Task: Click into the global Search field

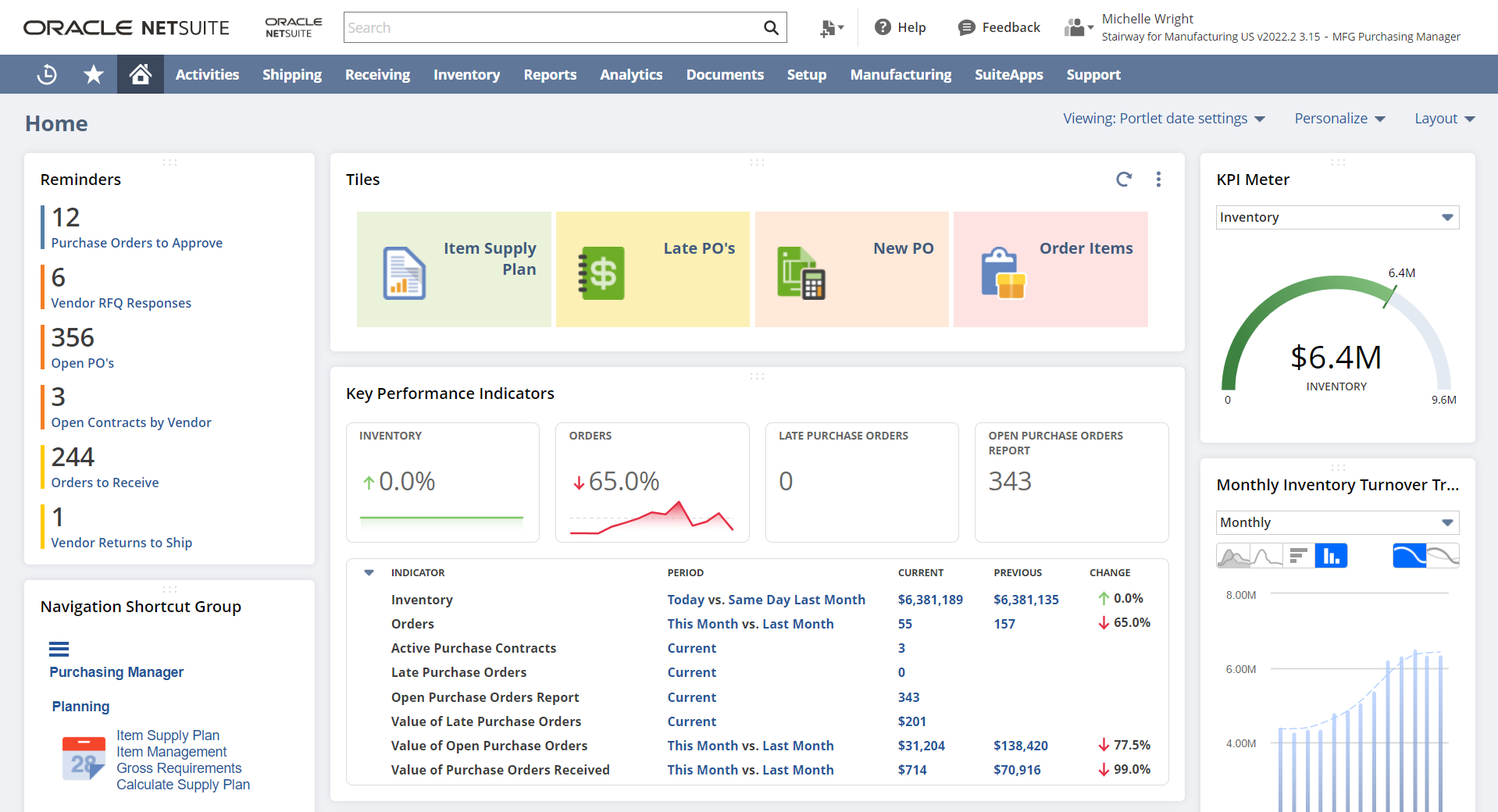Action: [553, 28]
